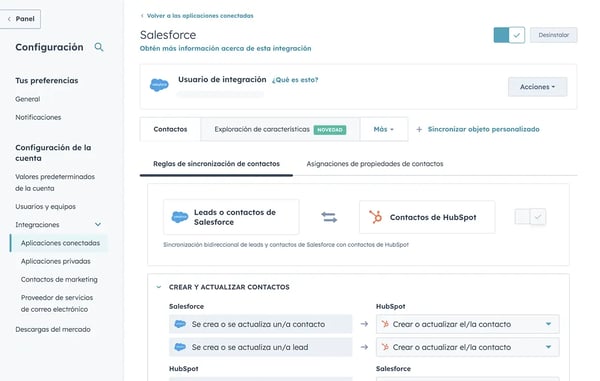600x381 pixels.
Task: Click the HubSpot sprocket icon in Contactos de HubSpot card
Action: click(x=375, y=217)
